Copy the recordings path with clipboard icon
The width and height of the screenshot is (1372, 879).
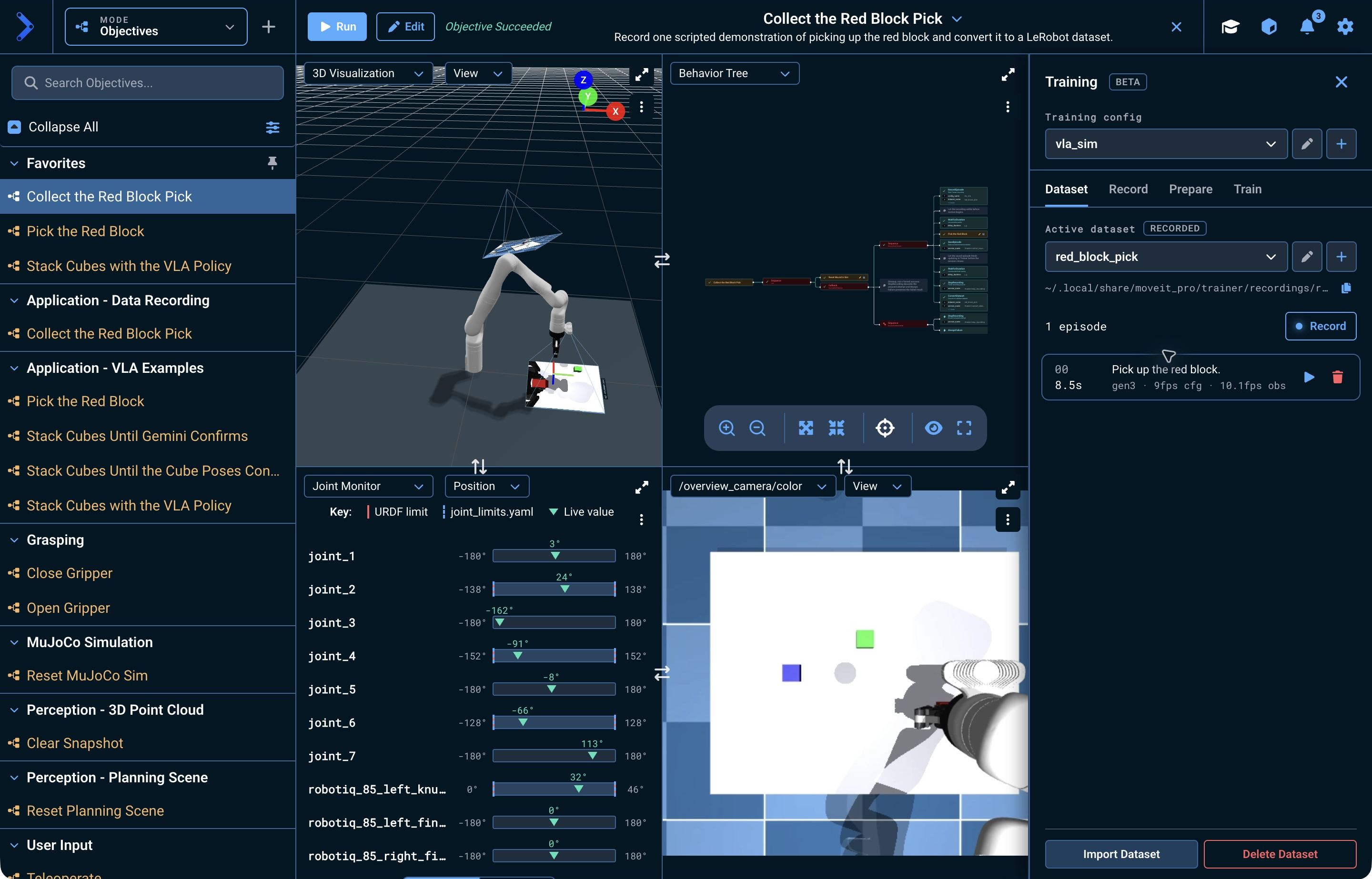click(x=1346, y=288)
